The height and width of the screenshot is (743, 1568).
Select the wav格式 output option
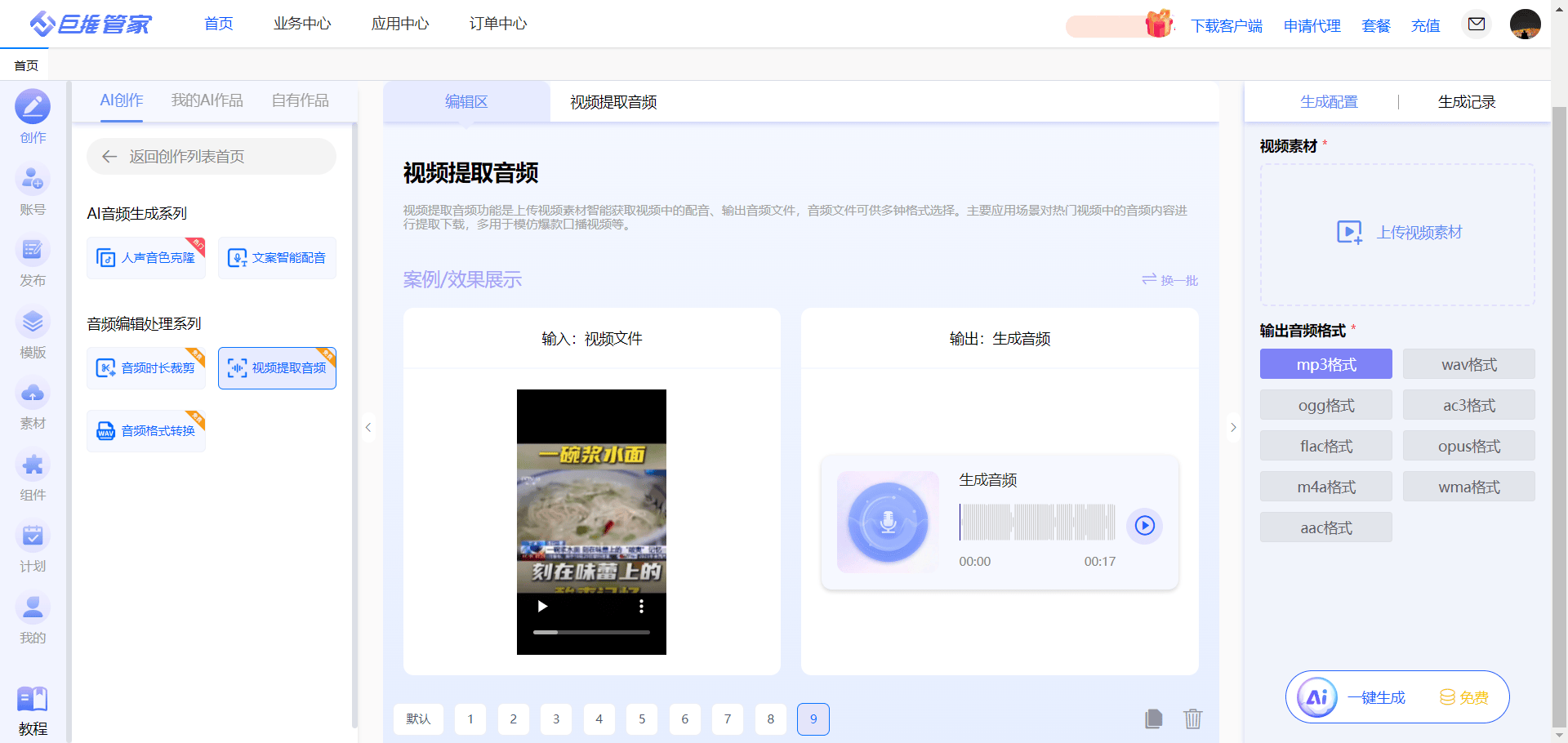1468,364
